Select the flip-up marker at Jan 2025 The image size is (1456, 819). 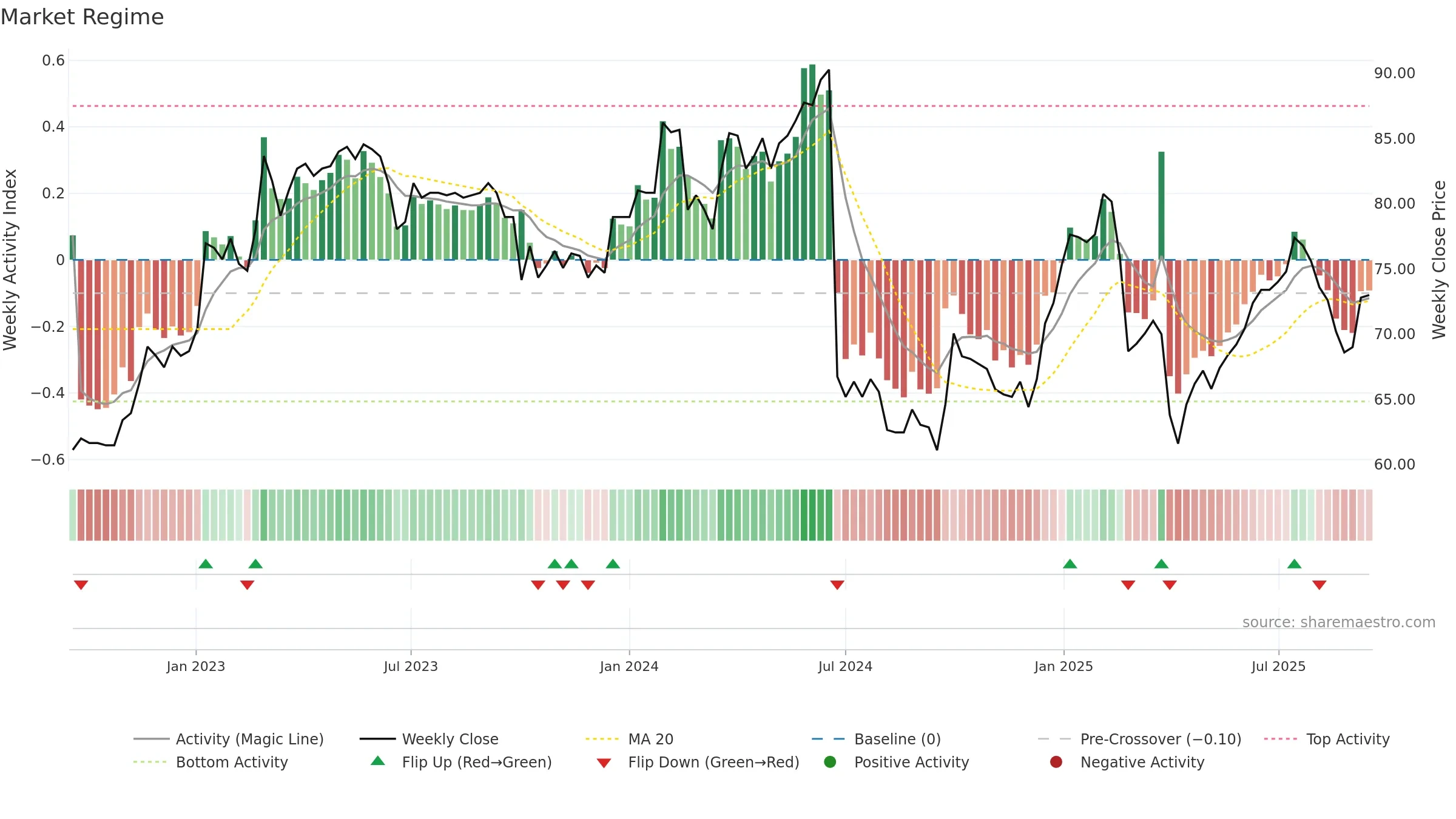pyautogui.click(x=1070, y=564)
